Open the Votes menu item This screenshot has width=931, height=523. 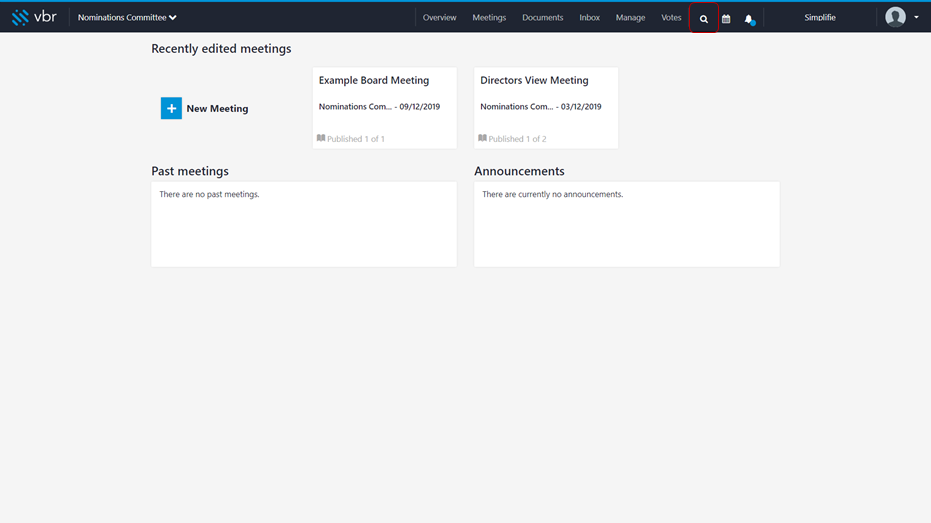coord(672,17)
